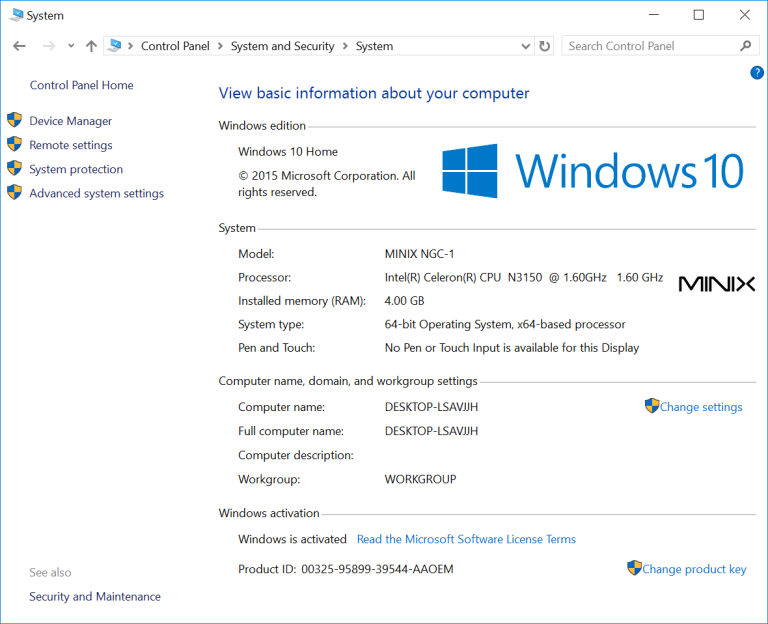Click the Windows is activated text

point(292,539)
